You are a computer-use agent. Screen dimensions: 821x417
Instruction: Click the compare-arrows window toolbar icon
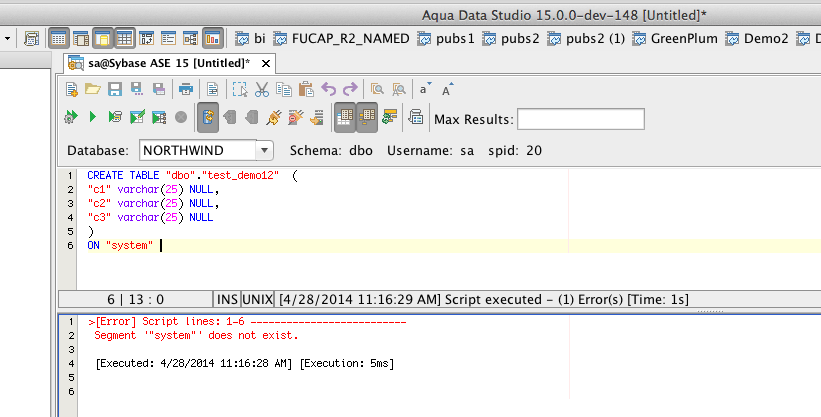click(147, 38)
